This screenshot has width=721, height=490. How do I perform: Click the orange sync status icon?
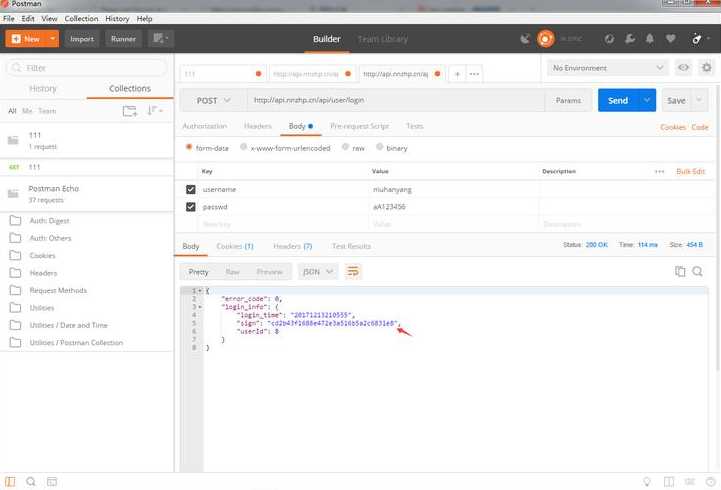pos(545,39)
